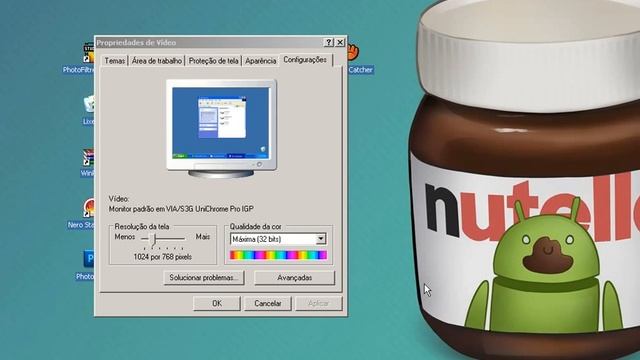Select the Lixeira recycle bin icon
Image resolution: width=640 pixels, height=360 pixels.
pos(89,110)
